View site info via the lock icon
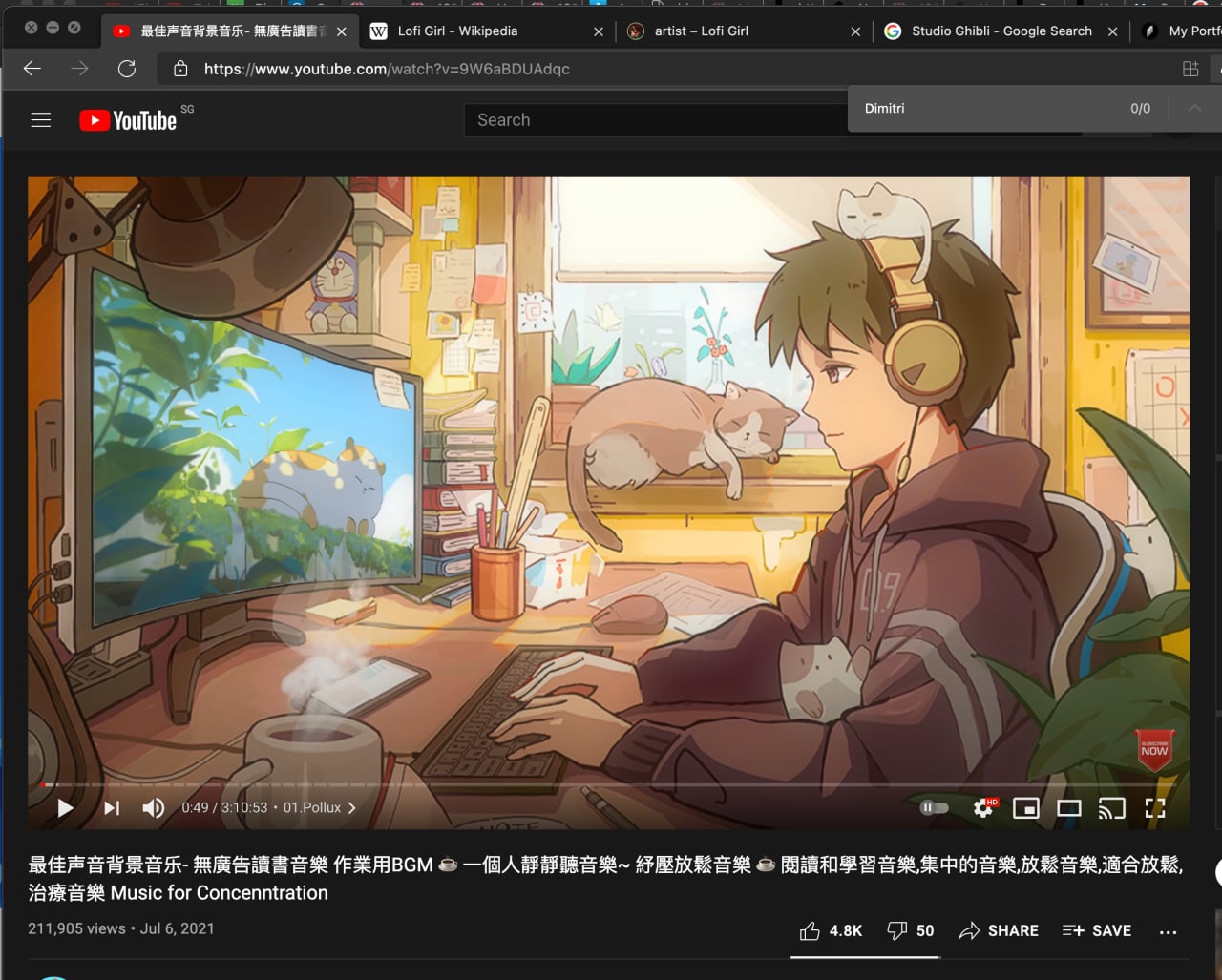The width and height of the screenshot is (1222, 980). (x=179, y=69)
